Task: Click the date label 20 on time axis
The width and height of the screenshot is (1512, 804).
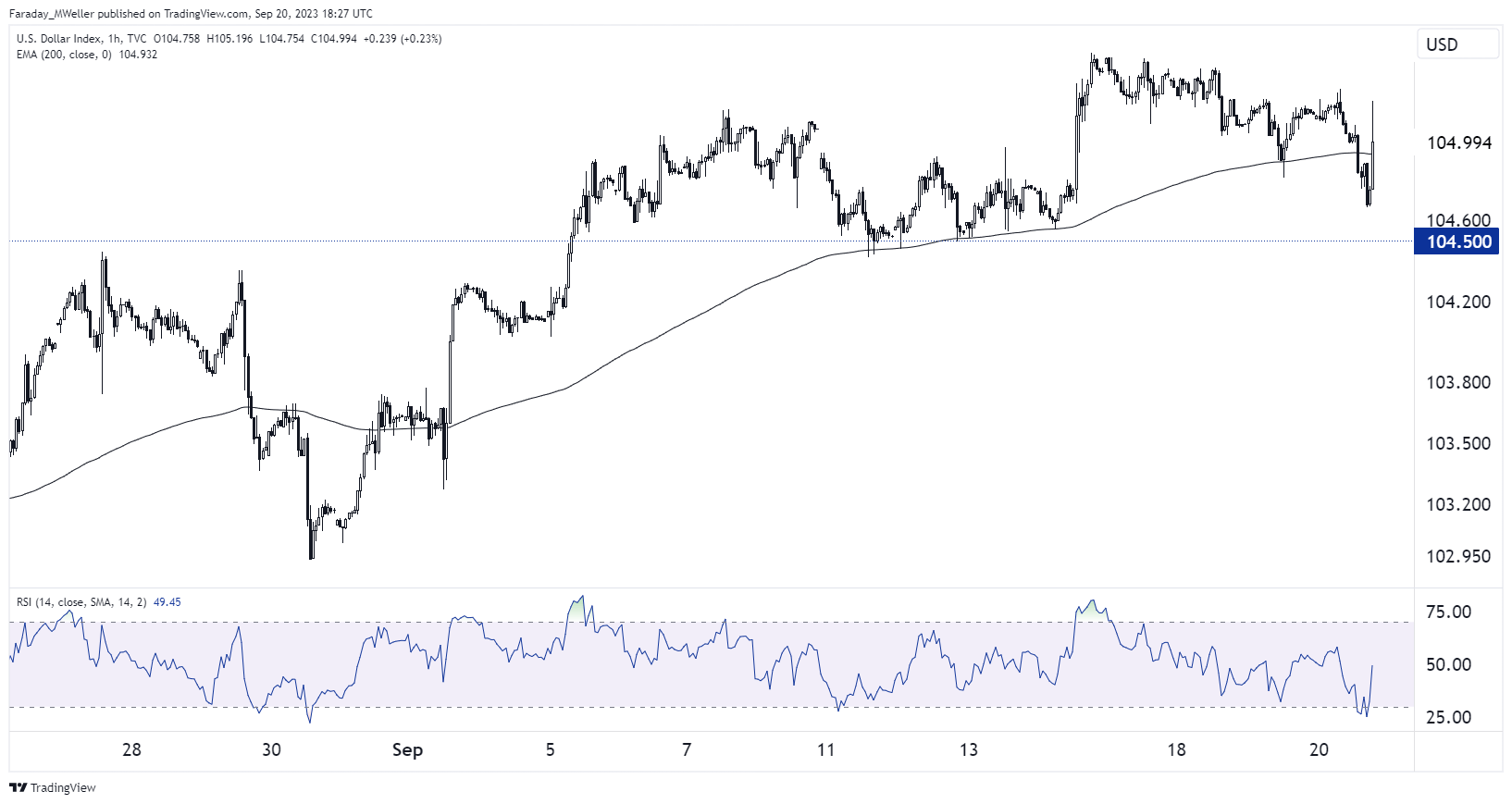Action: click(1319, 749)
